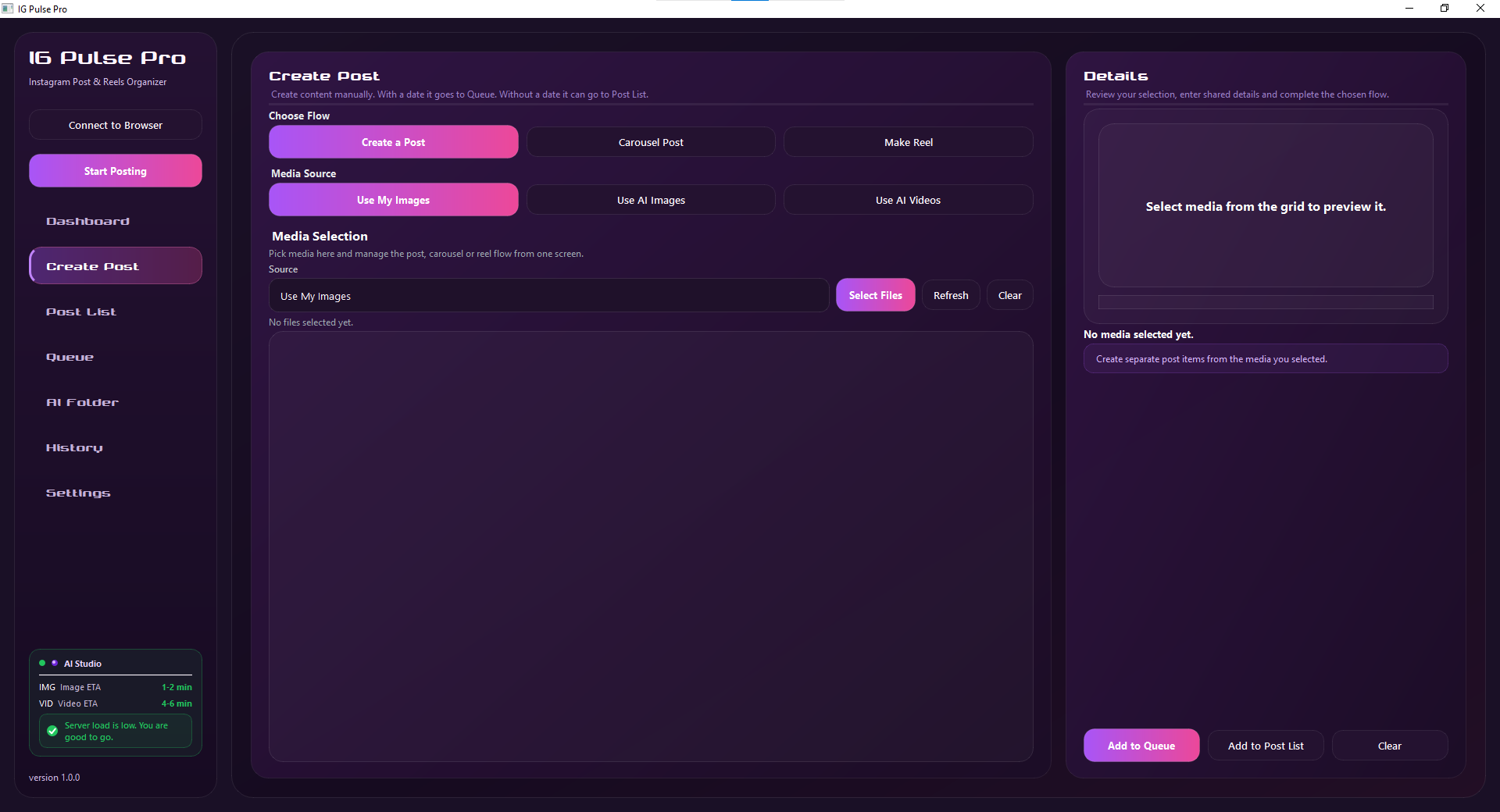
Task: Click the 'Instagram Post & Reels Organizer' subtitle
Action: 98,82
